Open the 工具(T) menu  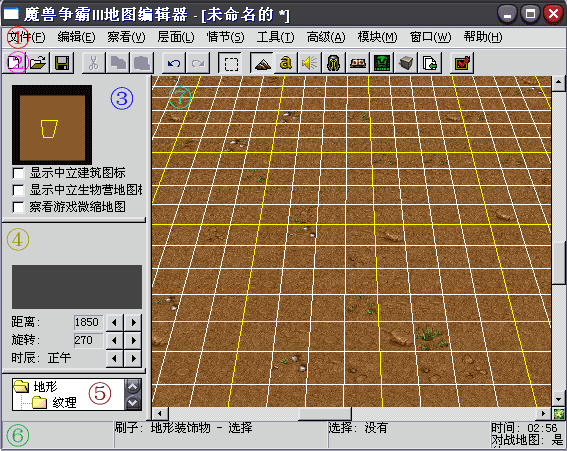pyautogui.click(x=275, y=37)
